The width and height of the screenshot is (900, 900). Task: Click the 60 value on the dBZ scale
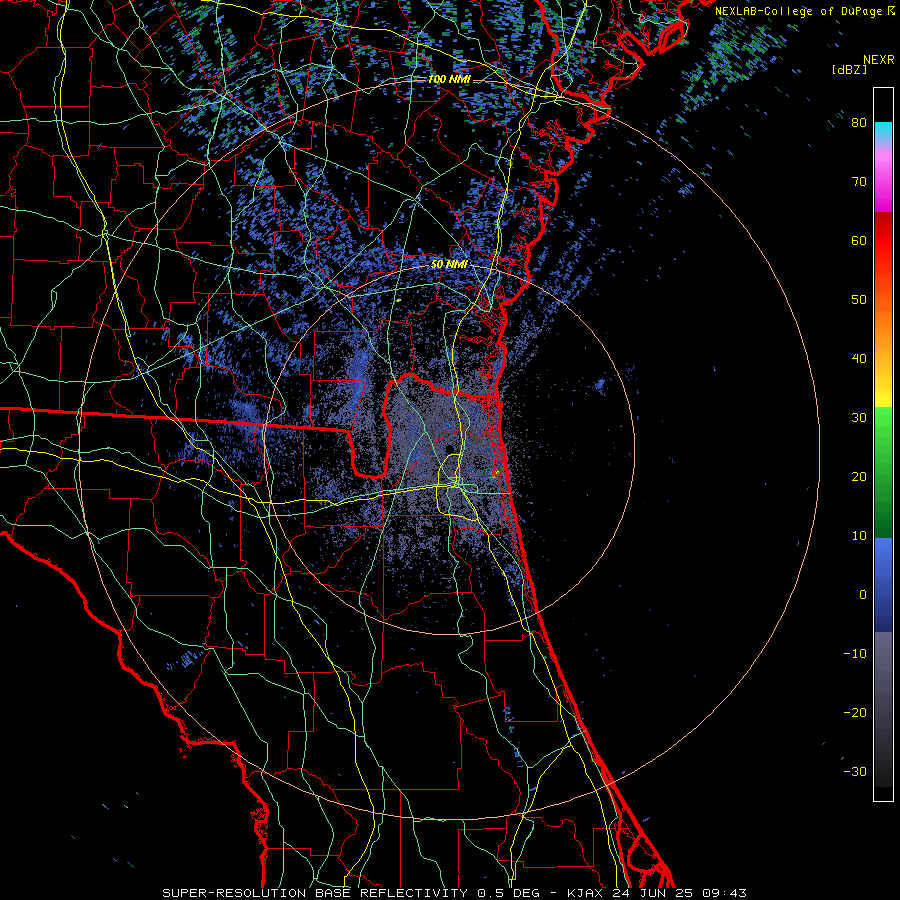(x=859, y=241)
